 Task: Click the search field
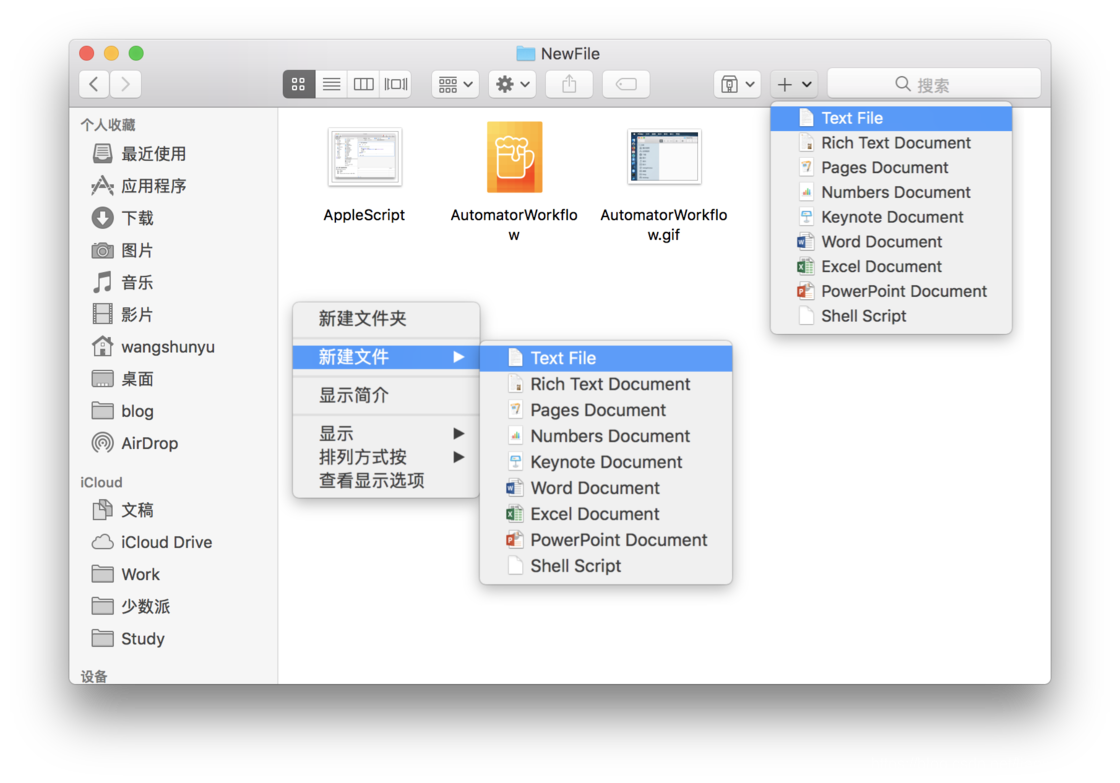point(934,84)
